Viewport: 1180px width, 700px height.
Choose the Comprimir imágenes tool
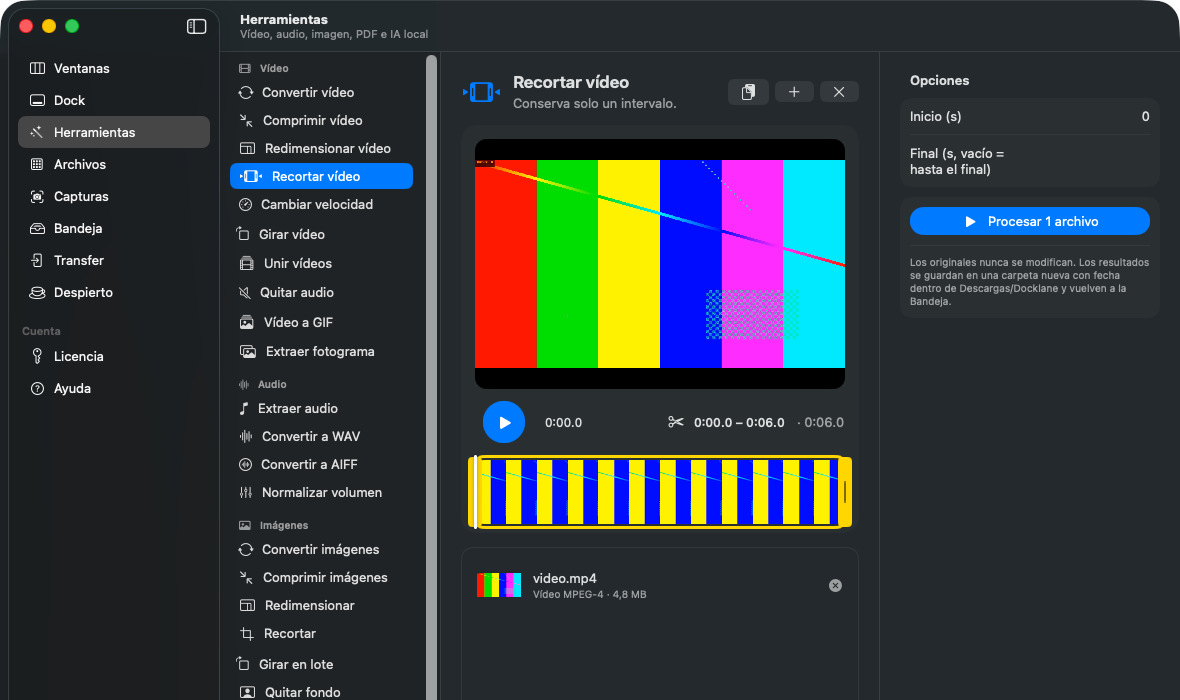pos(321,577)
